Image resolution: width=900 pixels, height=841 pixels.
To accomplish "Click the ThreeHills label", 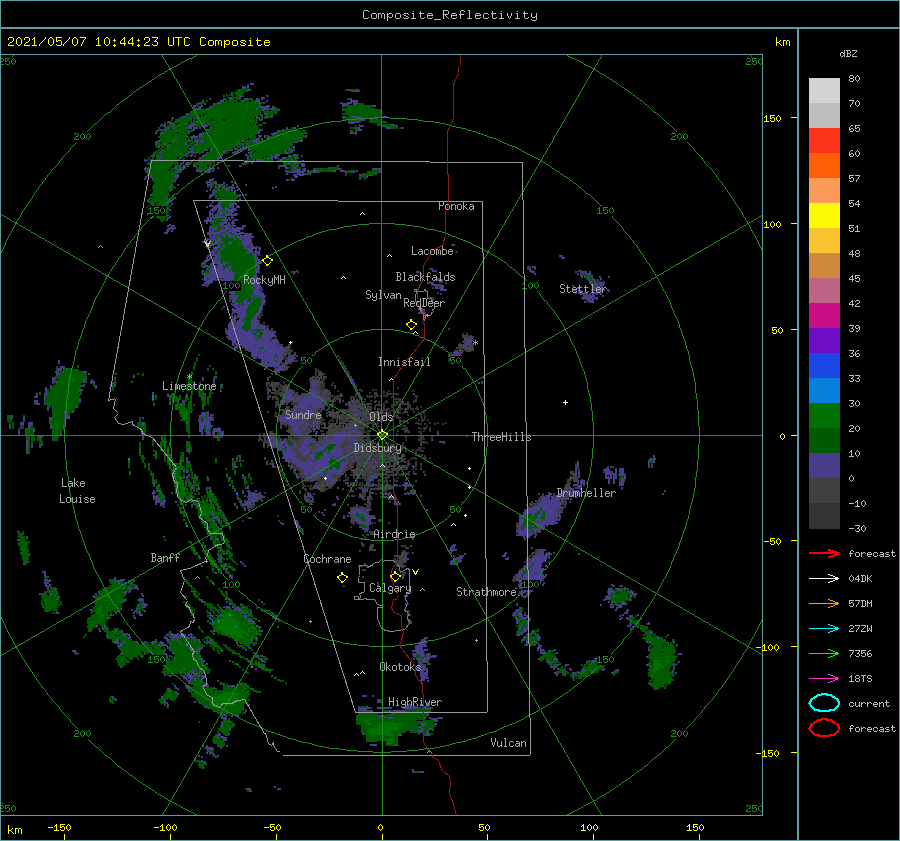I will pyautogui.click(x=501, y=437).
